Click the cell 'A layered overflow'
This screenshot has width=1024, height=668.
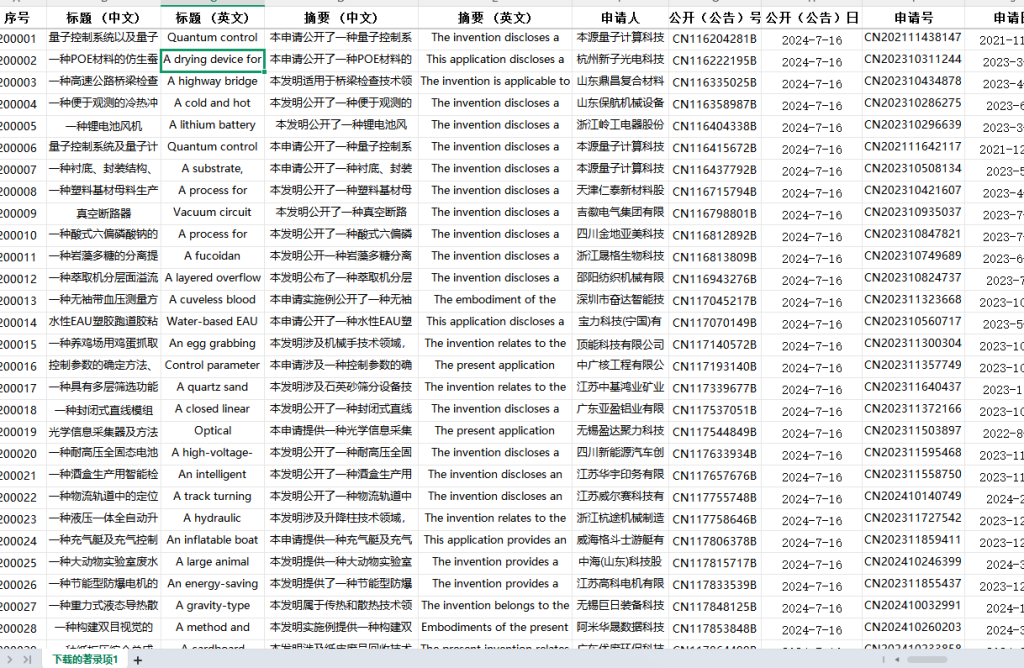pyautogui.click(x=212, y=278)
